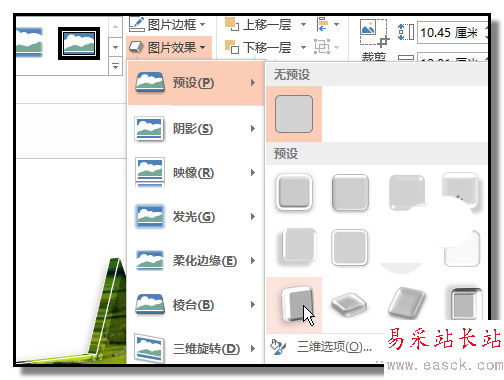Viewport: 504px width, 380px height.
Task: Choose second preset in second row
Action: 350,247
